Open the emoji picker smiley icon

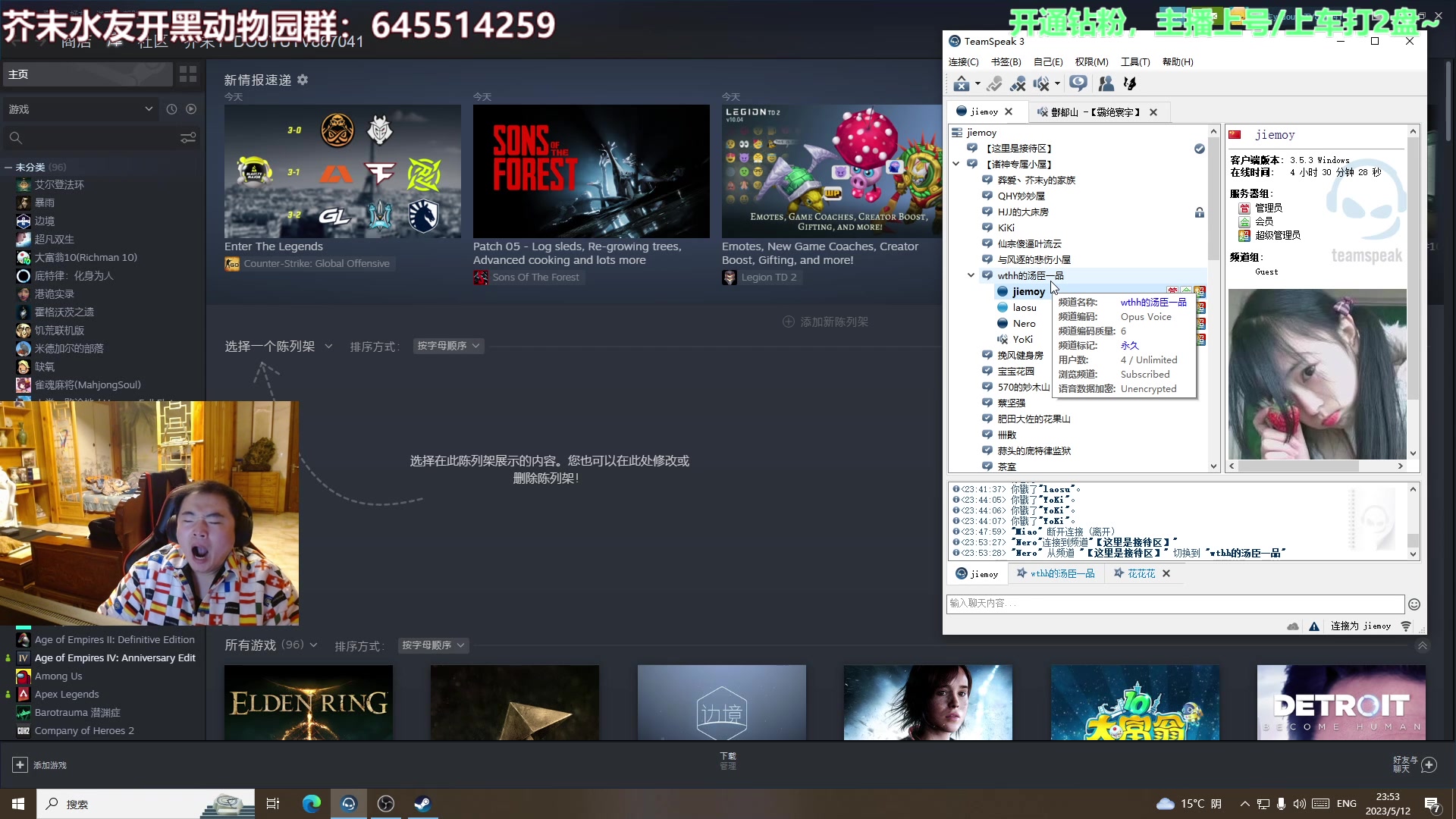pos(1414,604)
